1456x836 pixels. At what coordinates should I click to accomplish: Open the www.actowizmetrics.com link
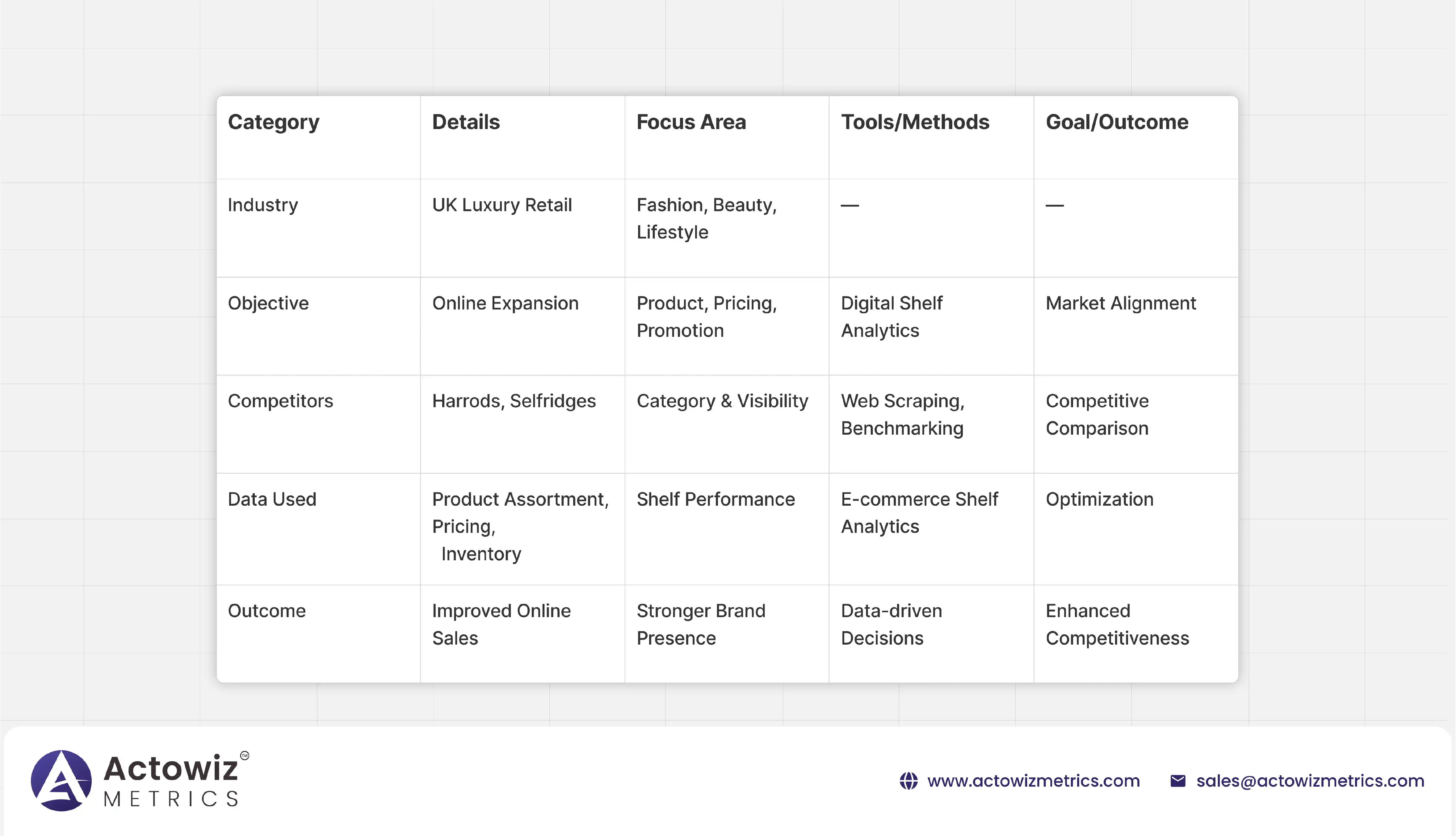coord(1033,781)
